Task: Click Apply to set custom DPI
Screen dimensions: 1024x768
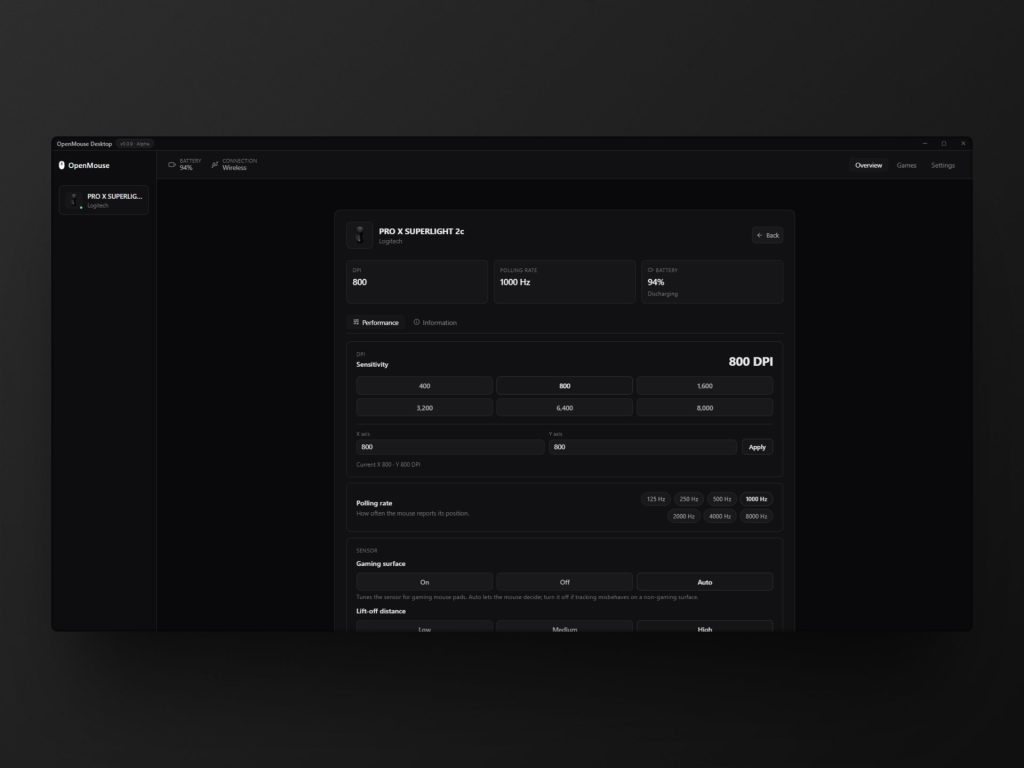Action: (x=757, y=447)
